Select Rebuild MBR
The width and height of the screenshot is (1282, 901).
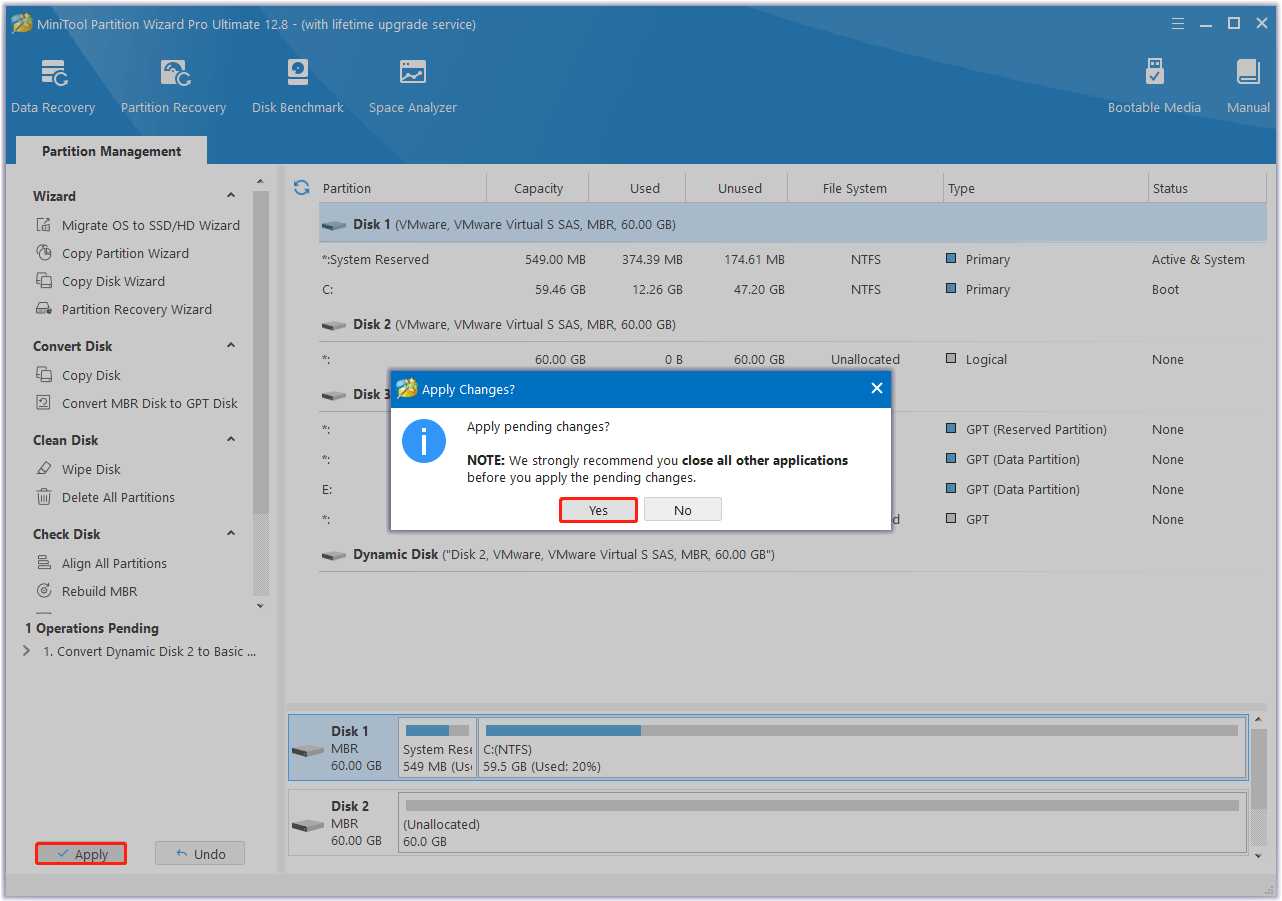99,591
